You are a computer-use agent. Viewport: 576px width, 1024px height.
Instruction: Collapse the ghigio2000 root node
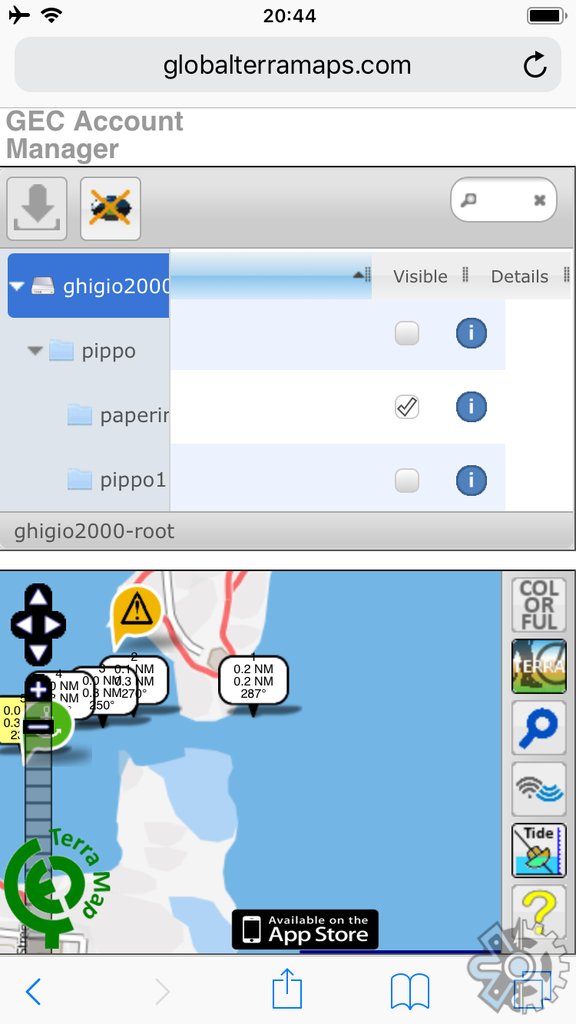(x=18, y=286)
